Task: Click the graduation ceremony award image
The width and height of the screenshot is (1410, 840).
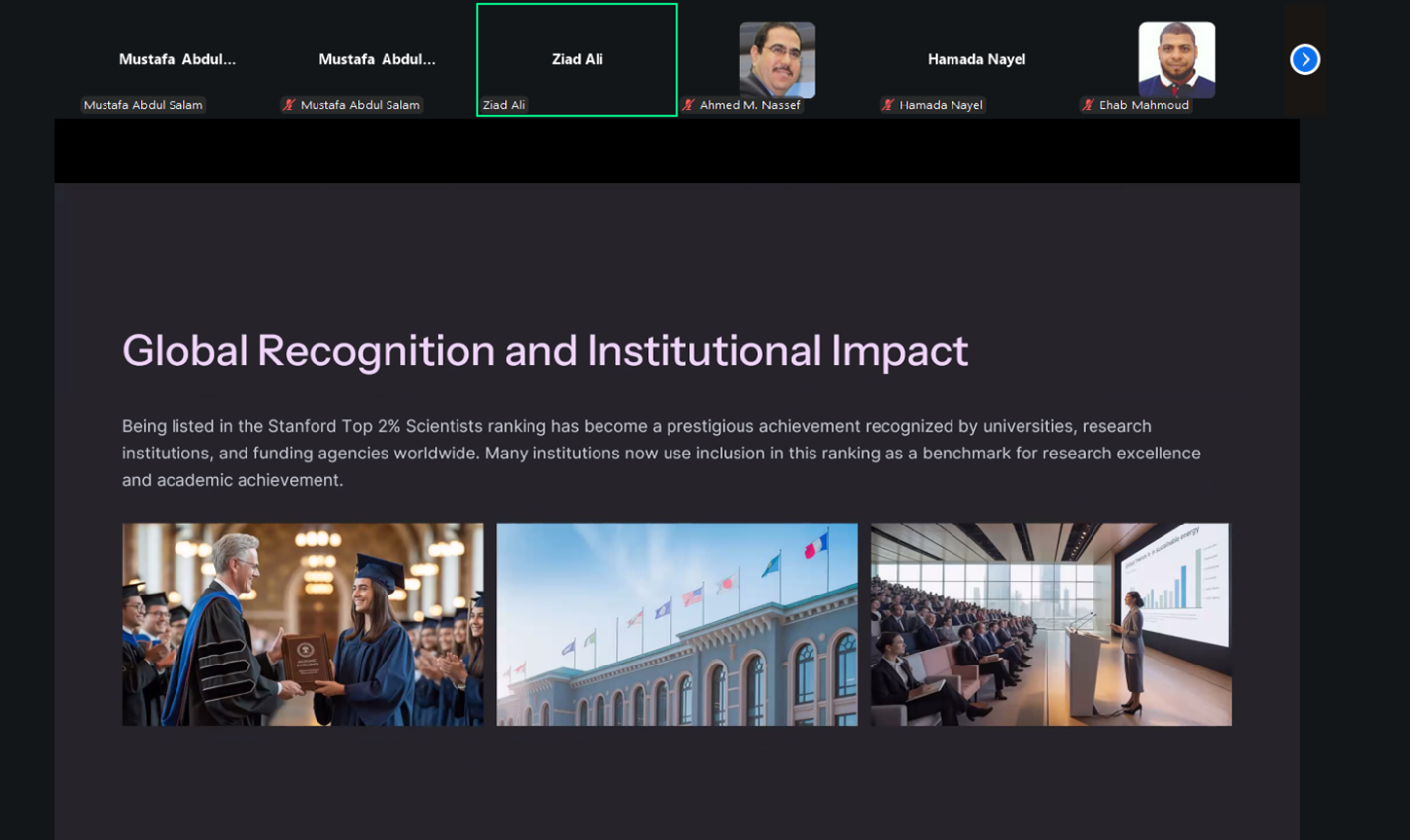Action: click(303, 624)
